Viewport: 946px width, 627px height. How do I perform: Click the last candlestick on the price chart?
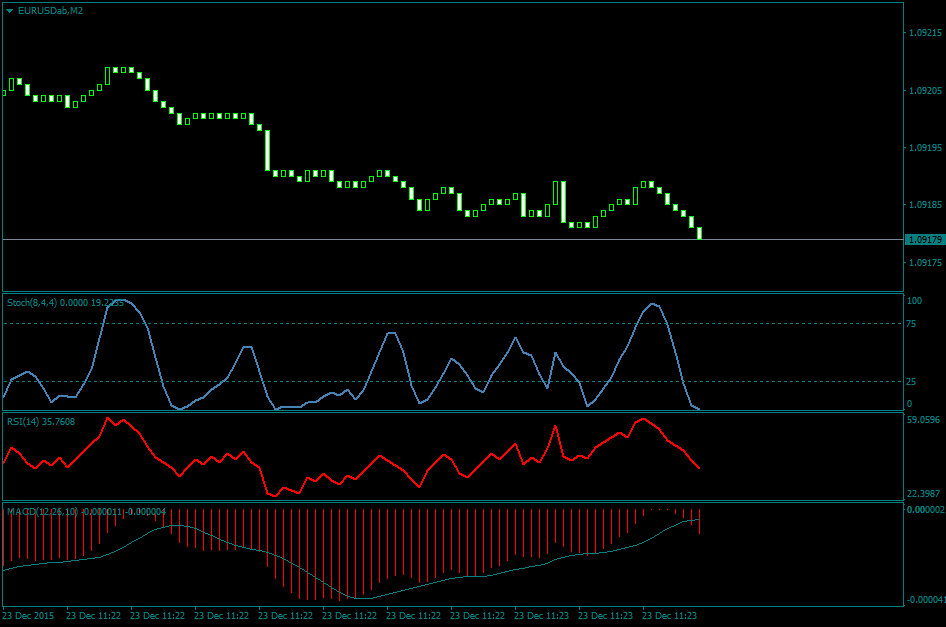(700, 234)
